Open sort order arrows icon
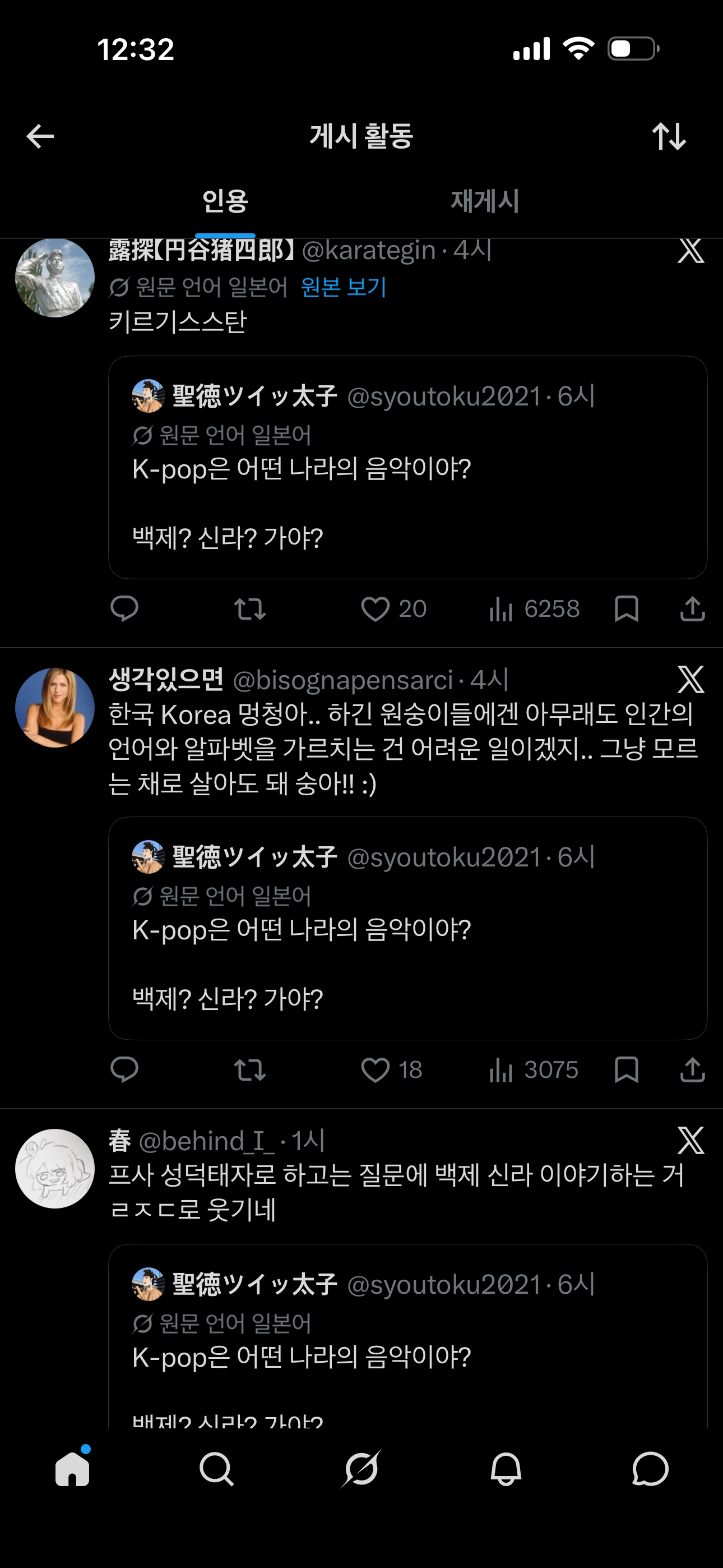 coord(669,136)
